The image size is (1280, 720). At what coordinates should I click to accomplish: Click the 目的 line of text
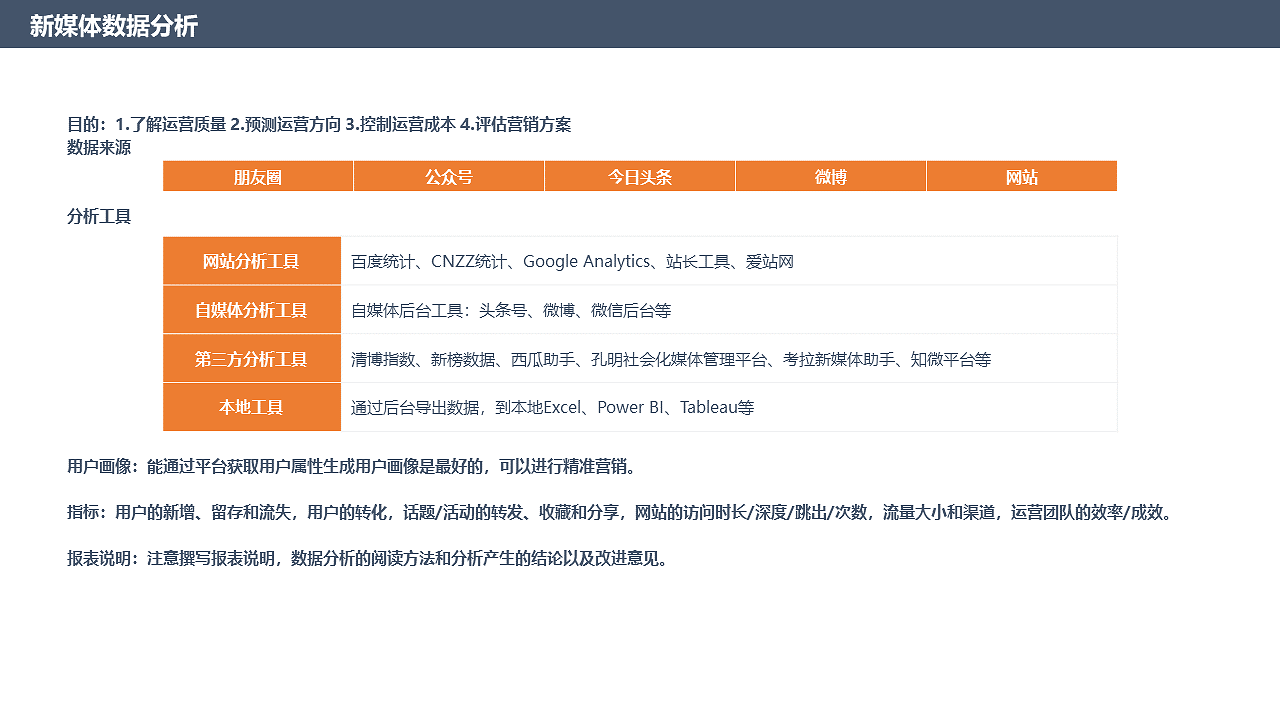(319, 125)
